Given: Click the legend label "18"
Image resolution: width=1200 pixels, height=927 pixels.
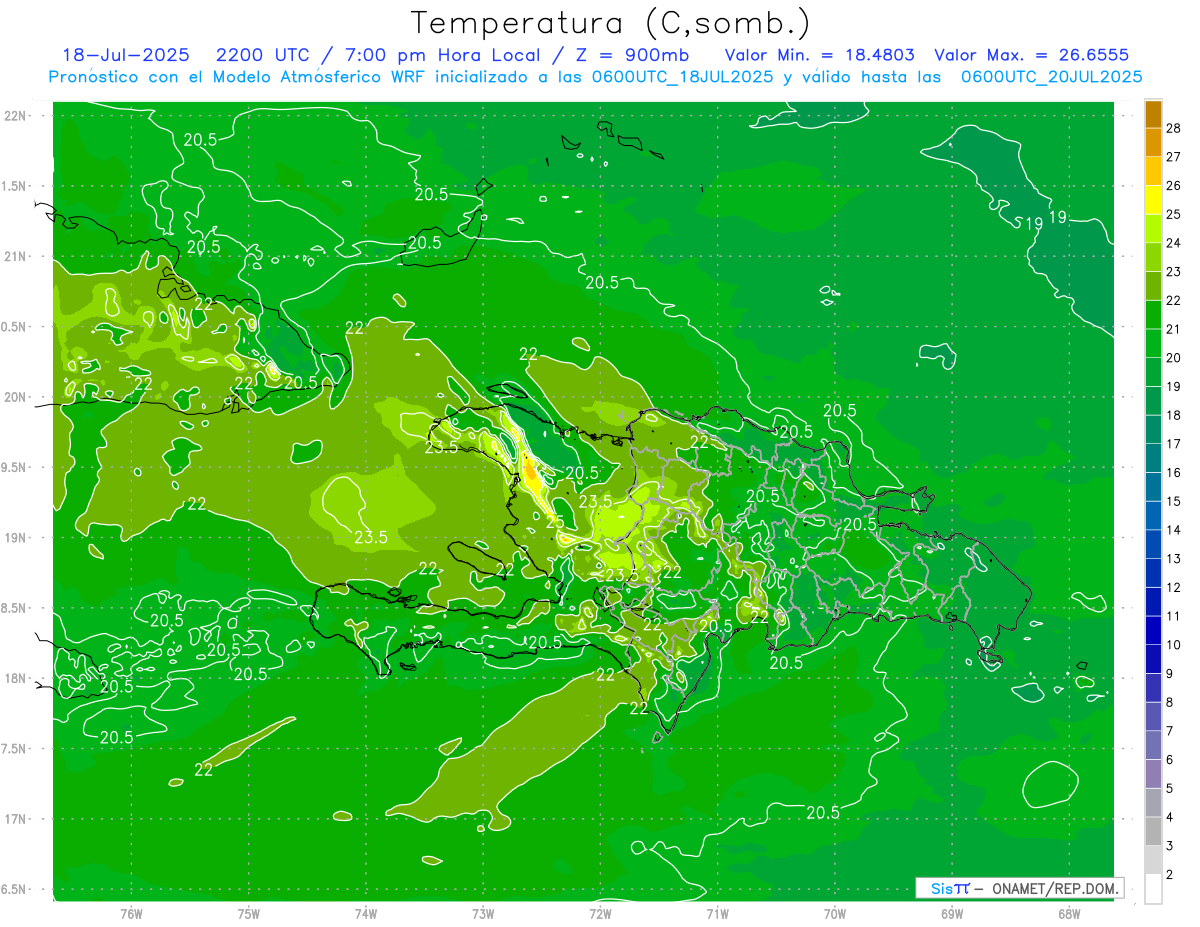Looking at the screenshot, I should (x=1173, y=415).
